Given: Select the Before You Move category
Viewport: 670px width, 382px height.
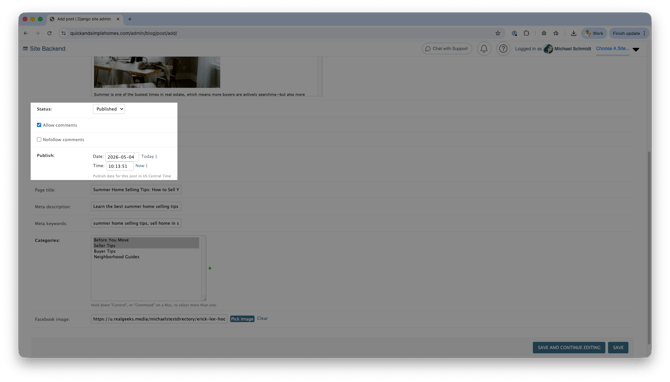Looking at the screenshot, I should point(146,240).
